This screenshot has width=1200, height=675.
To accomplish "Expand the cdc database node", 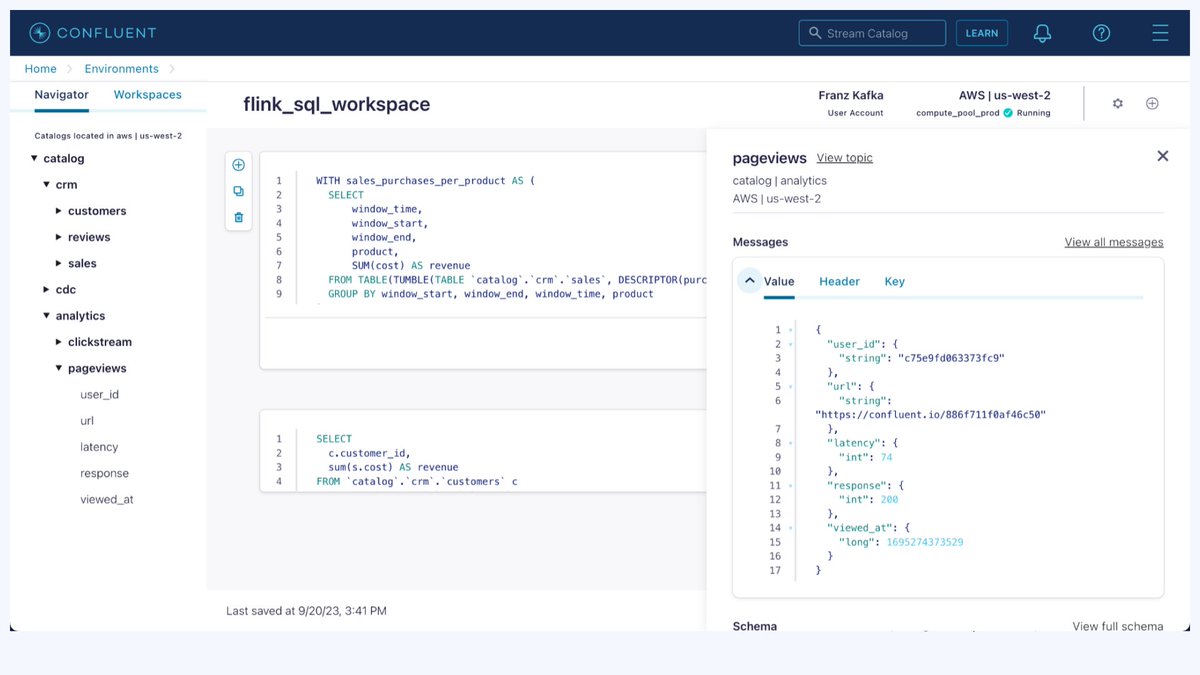I will 47,289.
